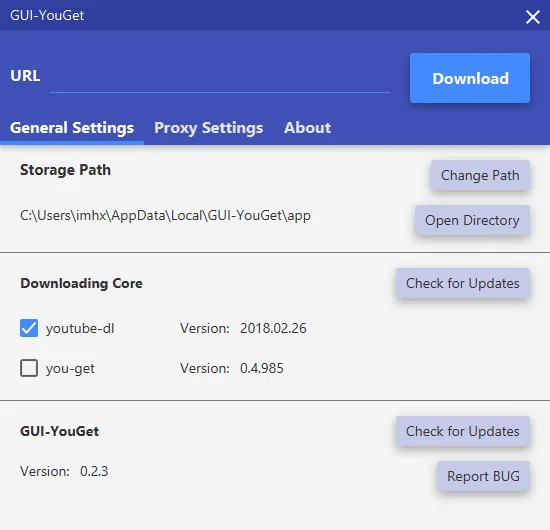Open the Proxy Settings tab

[208, 128]
